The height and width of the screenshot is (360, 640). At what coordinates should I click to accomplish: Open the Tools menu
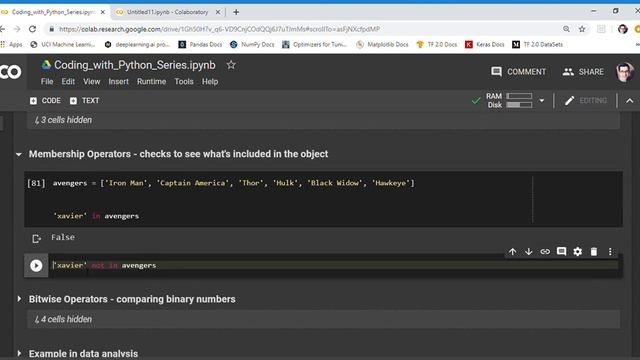pos(184,82)
